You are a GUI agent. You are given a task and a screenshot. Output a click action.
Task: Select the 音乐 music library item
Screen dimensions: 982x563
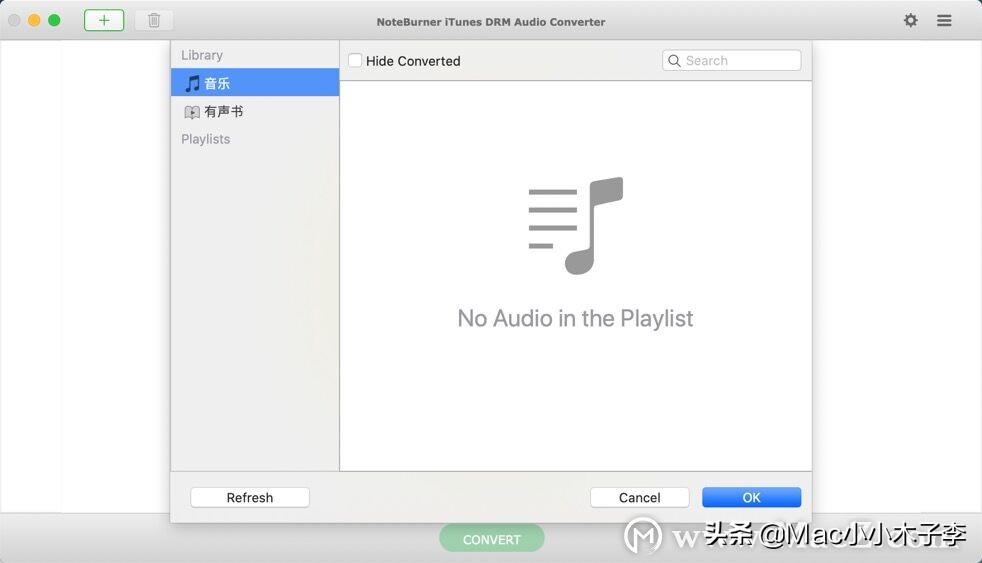coord(255,83)
